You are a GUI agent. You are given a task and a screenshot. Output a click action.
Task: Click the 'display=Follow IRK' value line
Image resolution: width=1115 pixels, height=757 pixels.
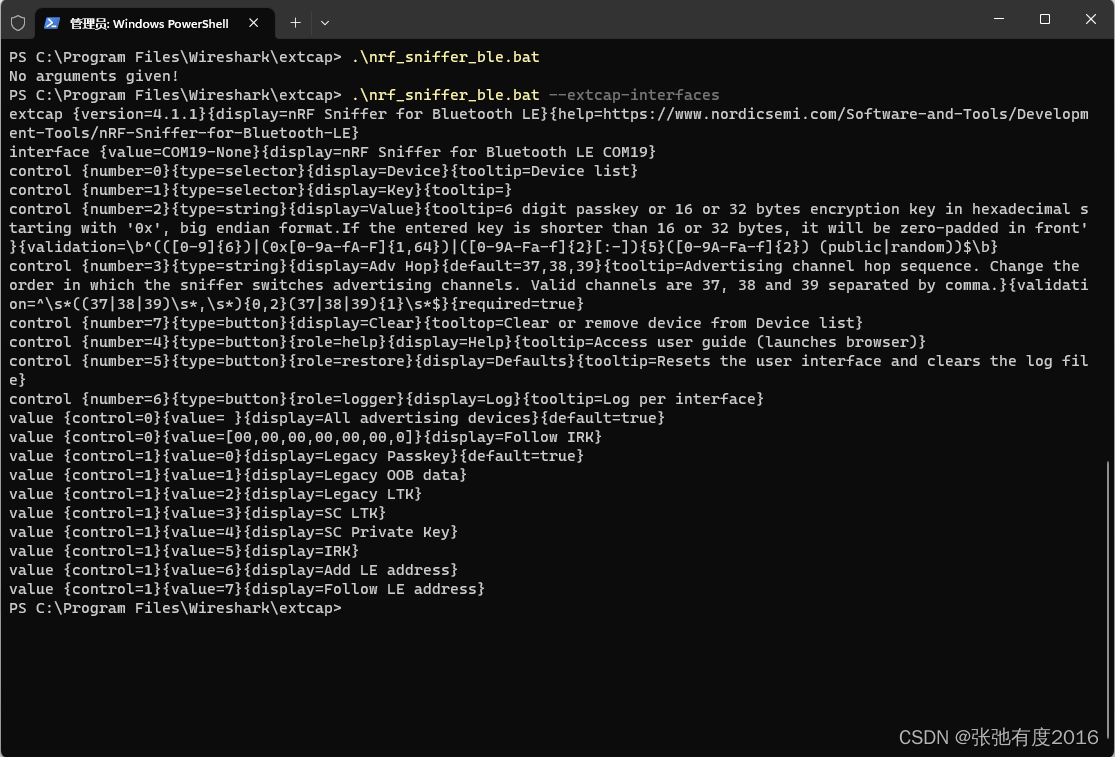pos(305,437)
